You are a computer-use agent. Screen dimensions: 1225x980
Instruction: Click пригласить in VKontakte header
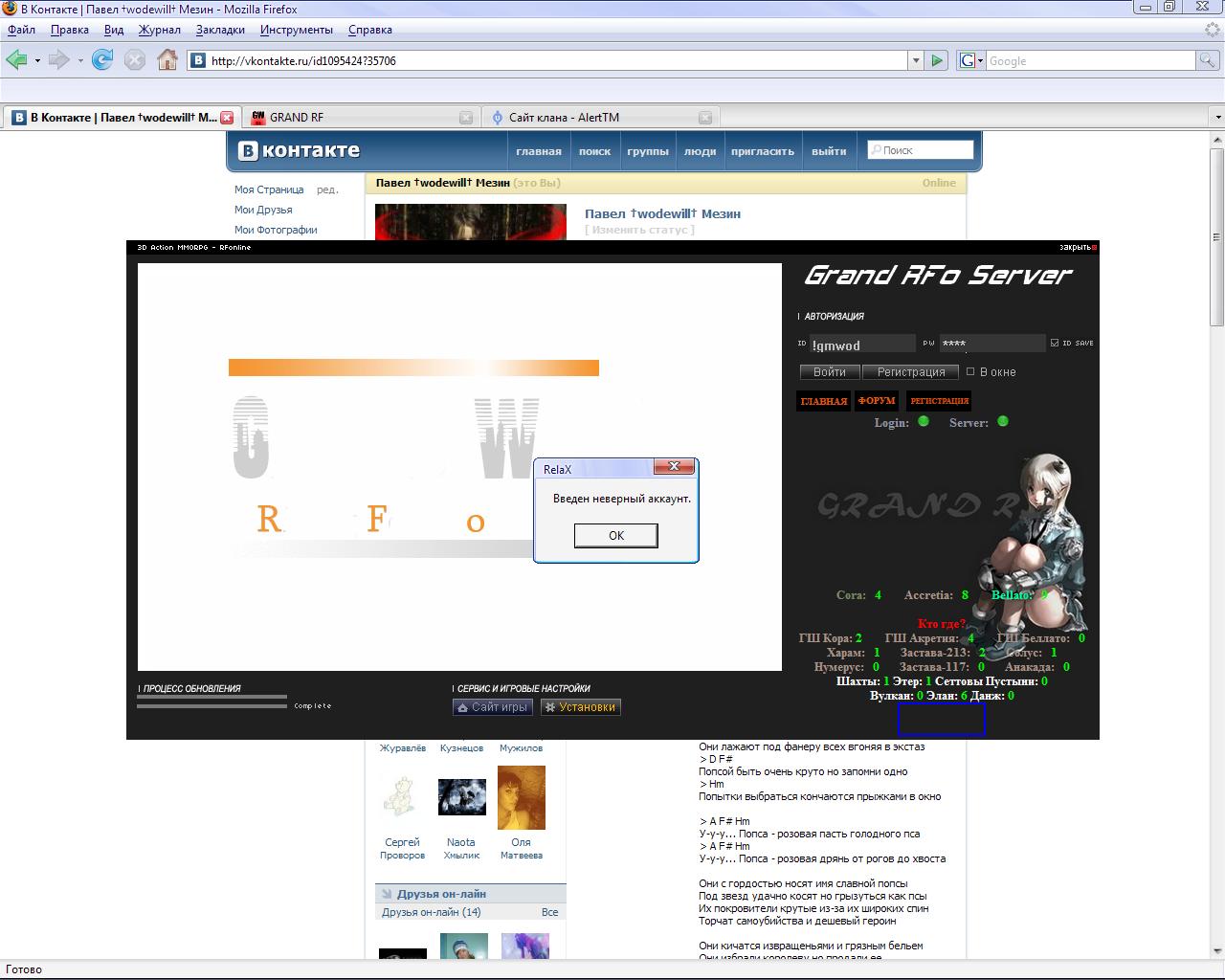pos(763,151)
